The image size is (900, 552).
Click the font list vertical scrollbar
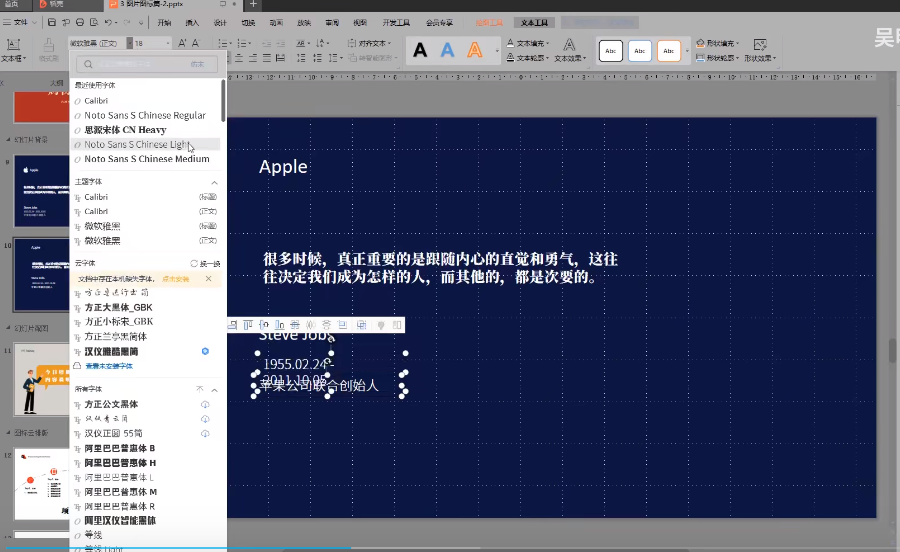click(223, 100)
